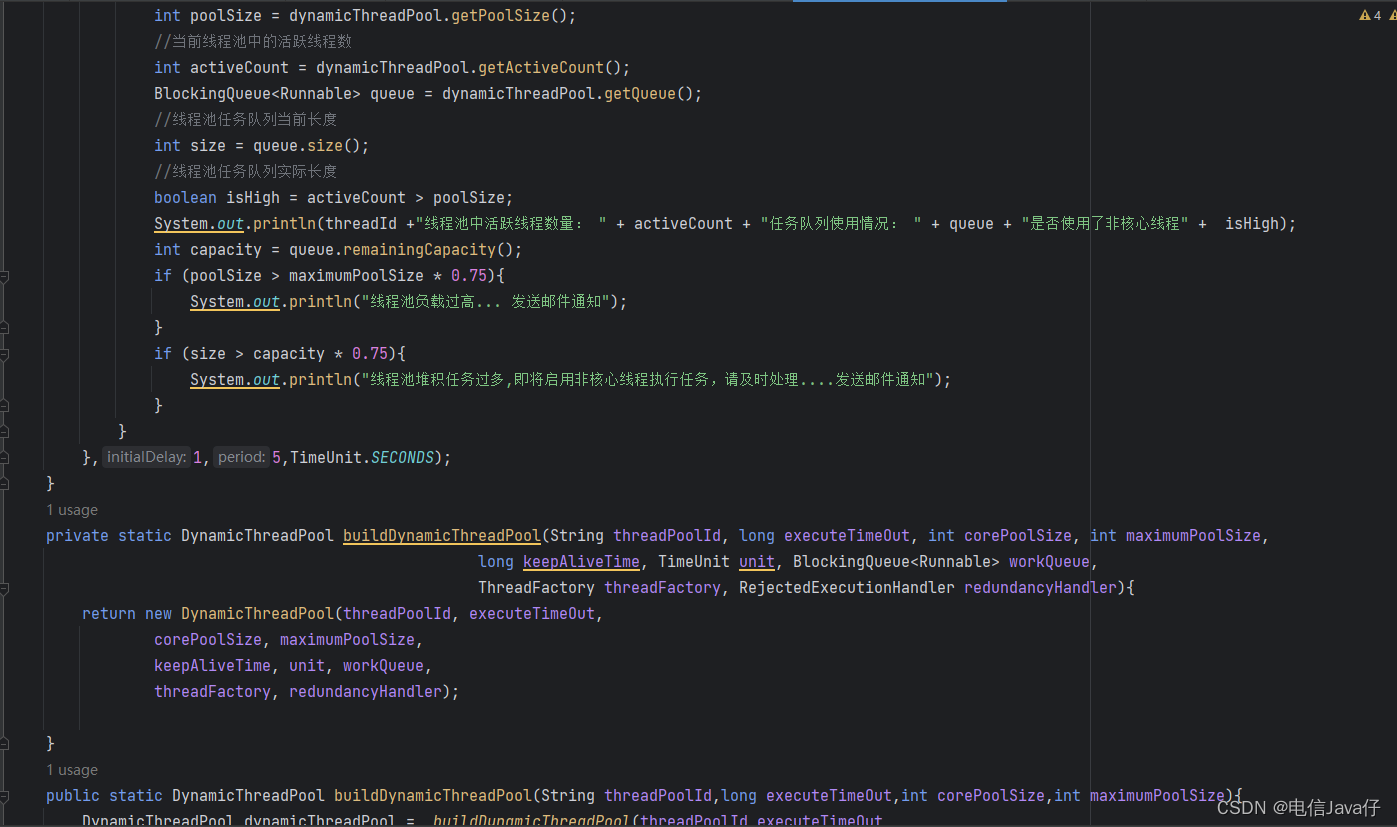1397x827 pixels.
Task: Collapse the public static buildDynamicThreadPool method fold marker
Action: (4, 796)
